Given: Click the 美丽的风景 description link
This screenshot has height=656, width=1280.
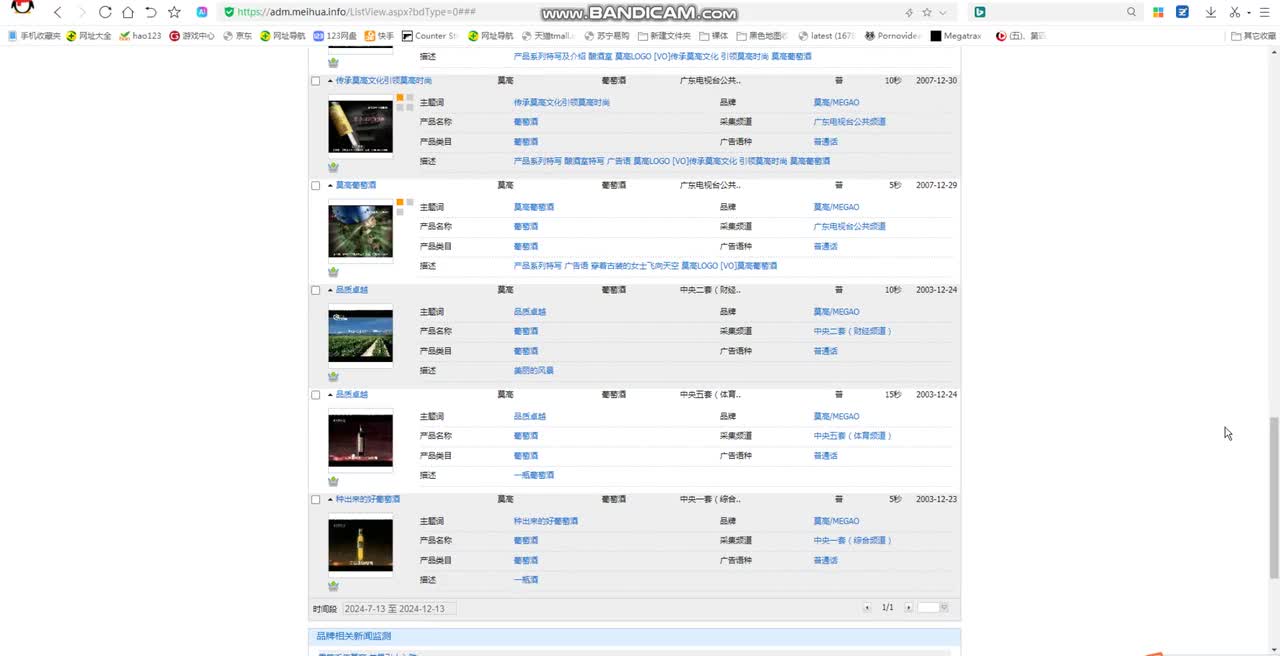Looking at the screenshot, I should [x=533, y=370].
